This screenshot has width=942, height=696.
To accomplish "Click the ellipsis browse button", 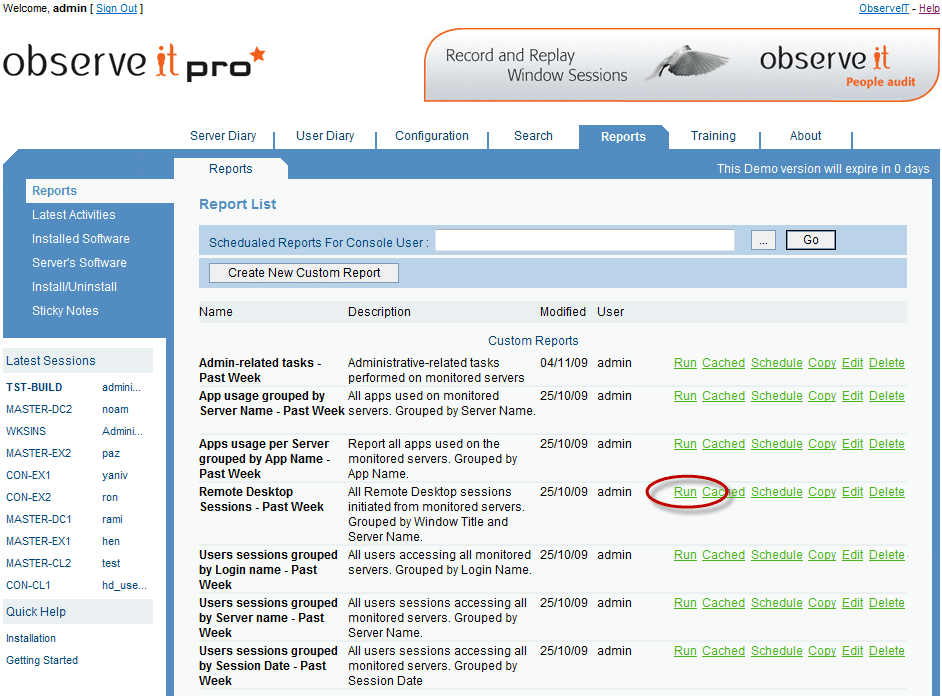I will click(763, 240).
